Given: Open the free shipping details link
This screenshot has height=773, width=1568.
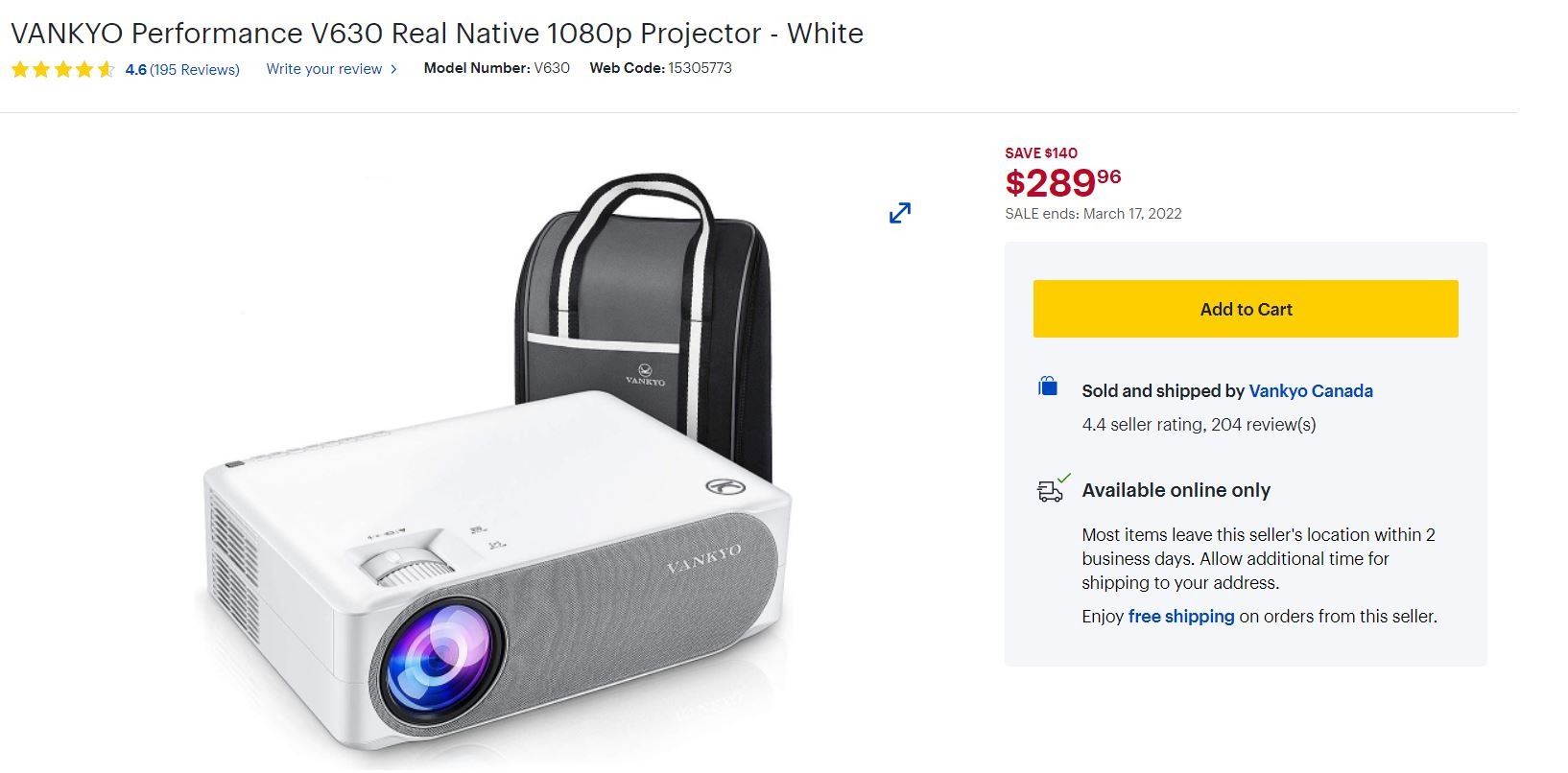Looking at the screenshot, I should [1180, 616].
